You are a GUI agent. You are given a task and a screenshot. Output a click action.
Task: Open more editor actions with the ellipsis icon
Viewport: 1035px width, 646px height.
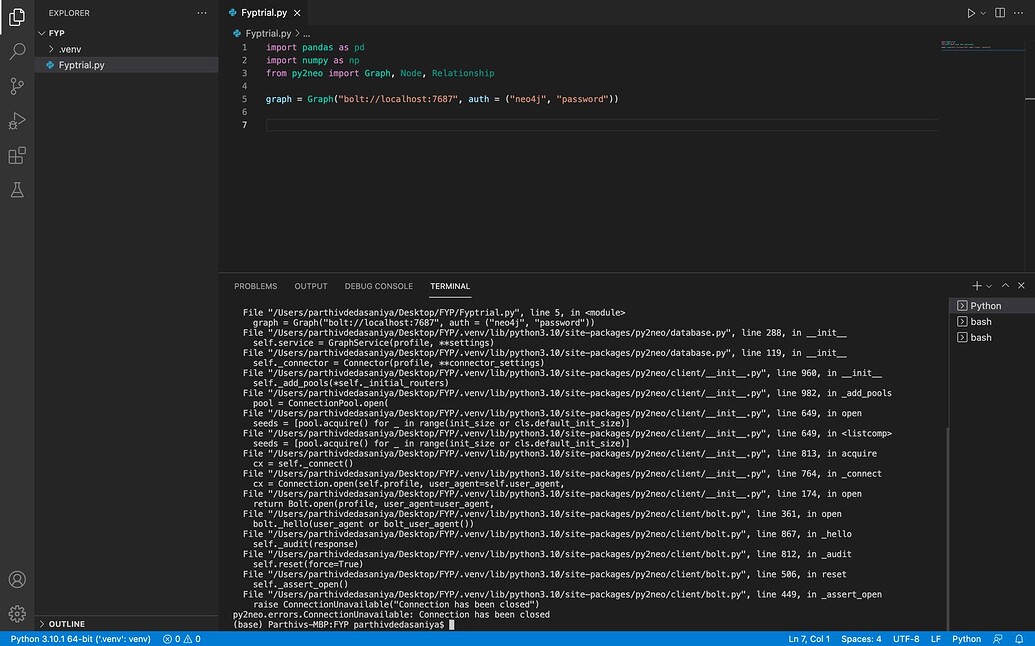click(x=1020, y=13)
